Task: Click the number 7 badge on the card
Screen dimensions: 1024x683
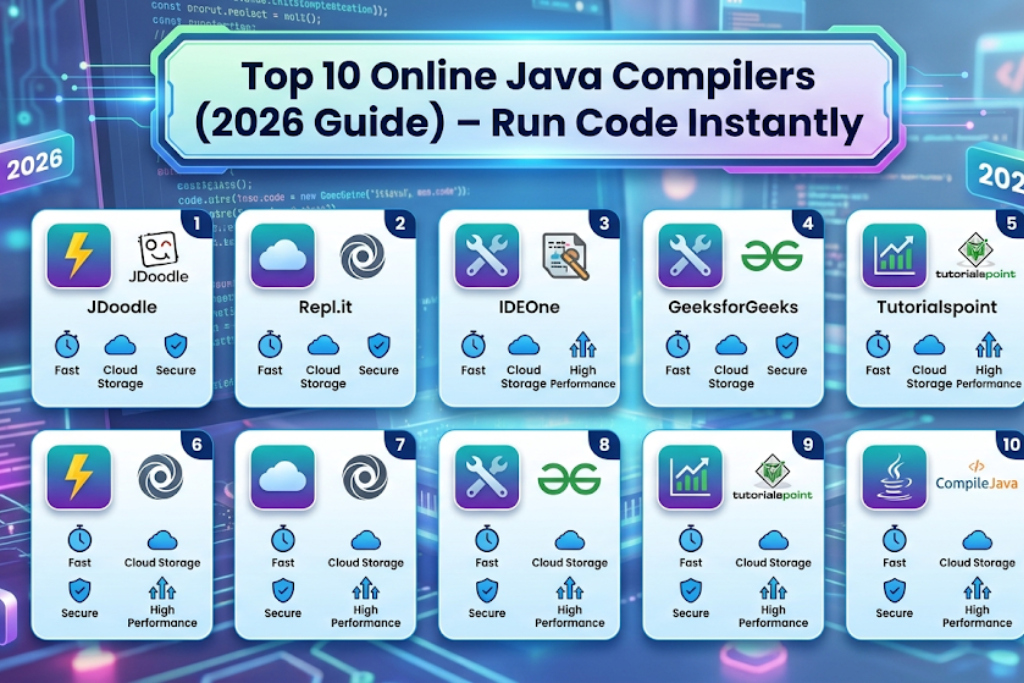Action: [x=400, y=445]
